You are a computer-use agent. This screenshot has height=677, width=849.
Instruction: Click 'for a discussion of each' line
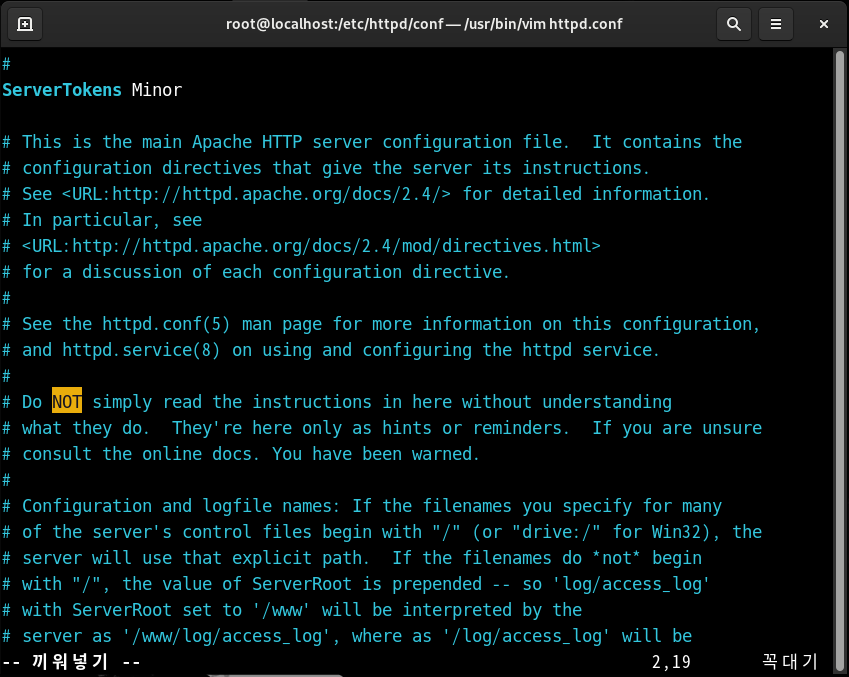[x=256, y=272]
